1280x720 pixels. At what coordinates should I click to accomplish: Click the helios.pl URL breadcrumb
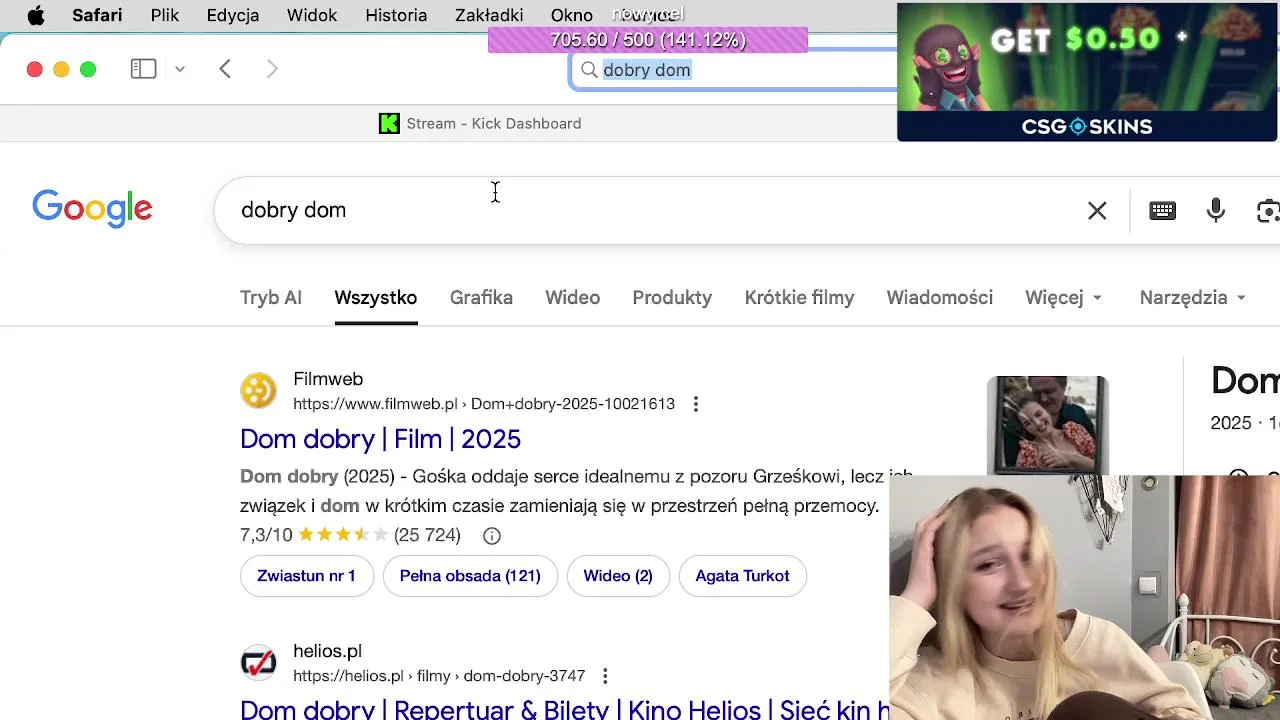pyautogui.click(x=439, y=676)
